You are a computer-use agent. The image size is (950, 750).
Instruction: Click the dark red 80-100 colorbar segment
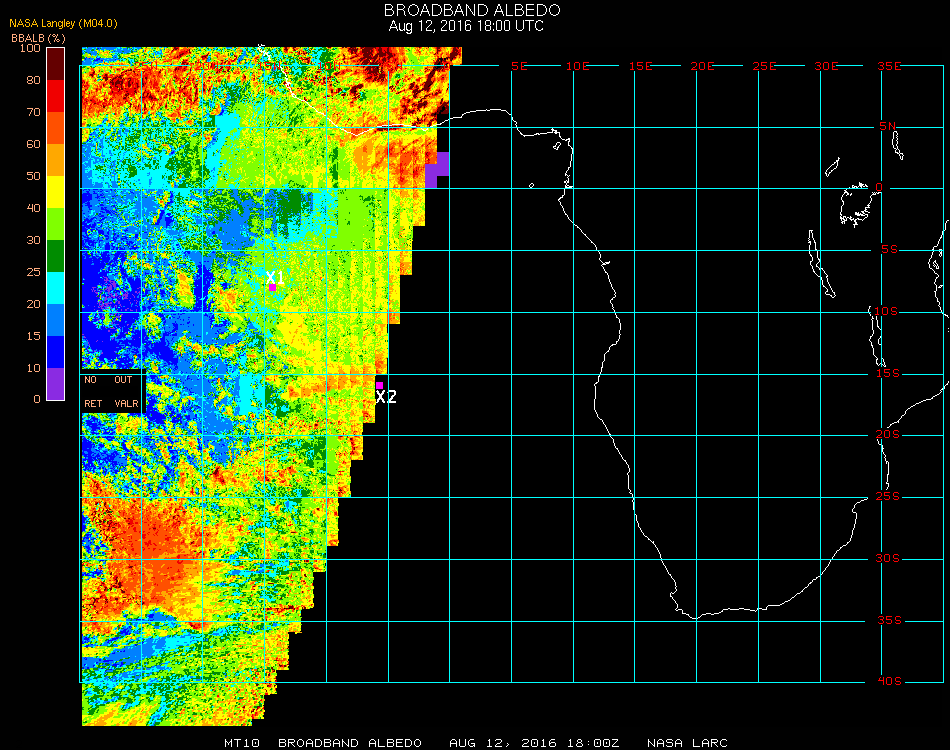coord(56,64)
